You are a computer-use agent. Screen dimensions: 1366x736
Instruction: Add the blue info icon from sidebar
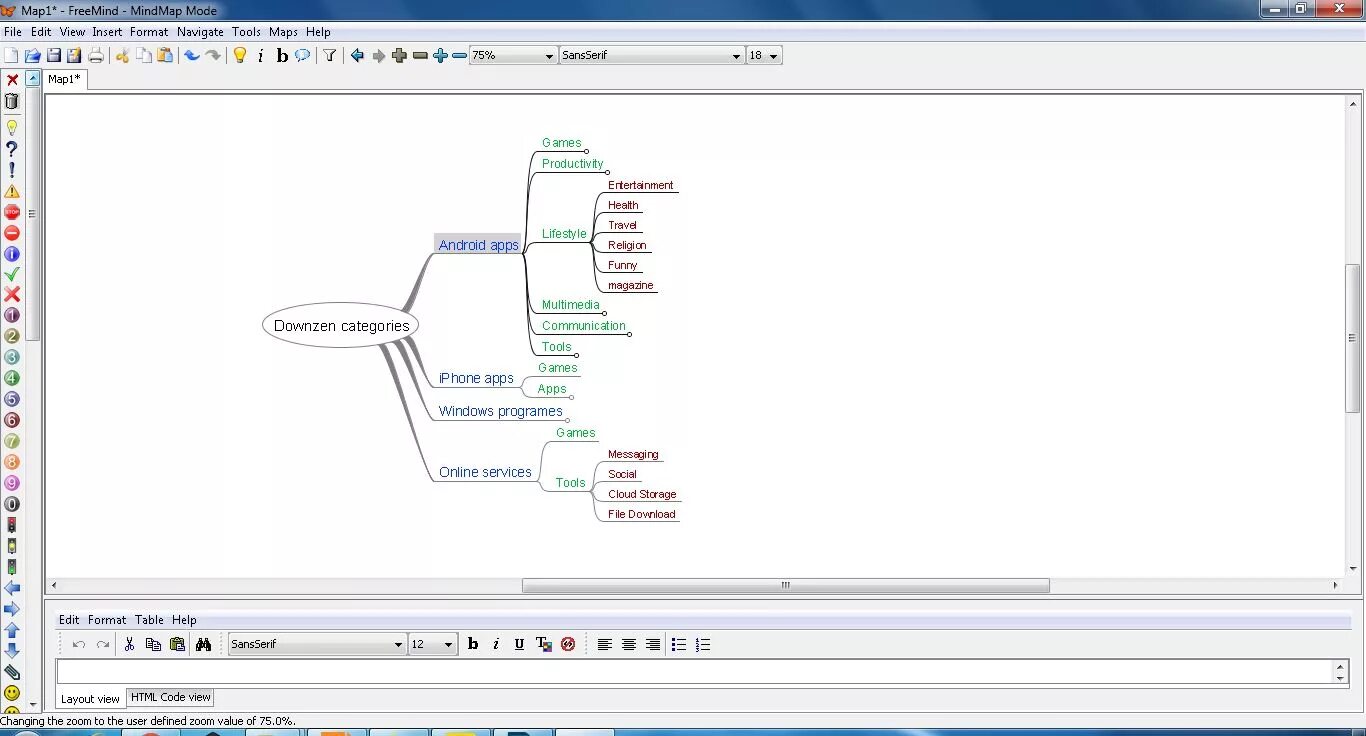coord(12,254)
